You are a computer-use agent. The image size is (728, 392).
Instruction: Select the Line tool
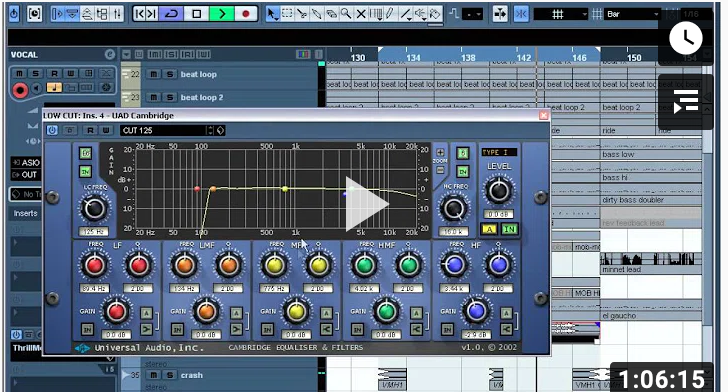click(x=405, y=14)
